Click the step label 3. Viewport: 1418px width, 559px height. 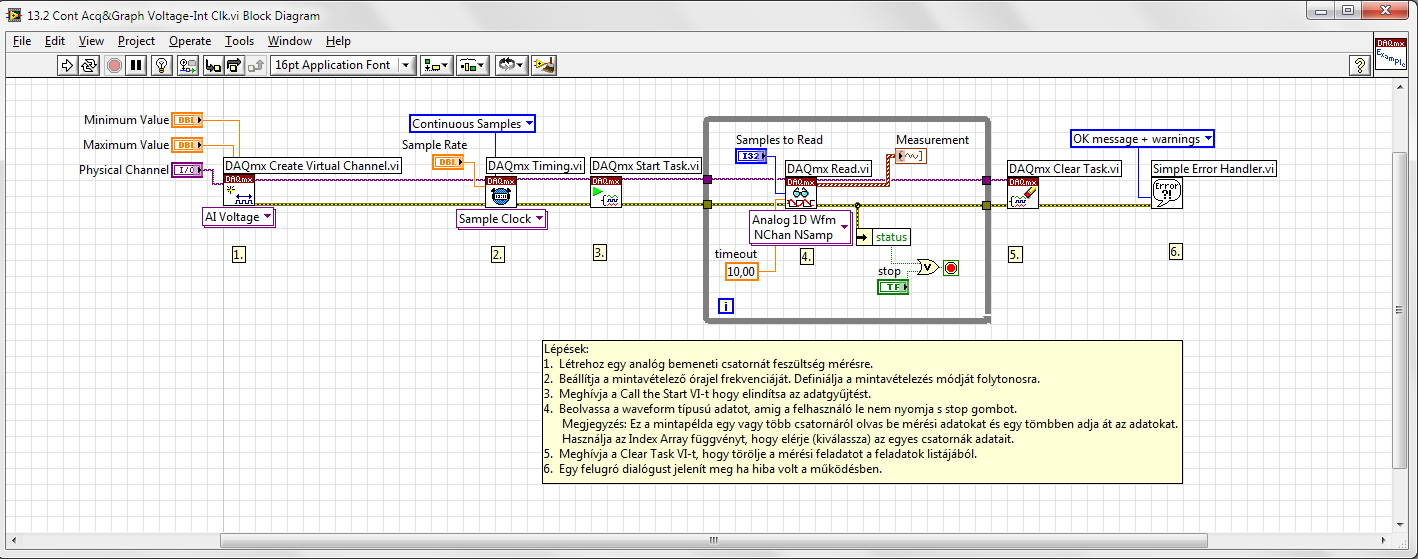click(x=599, y=252)
